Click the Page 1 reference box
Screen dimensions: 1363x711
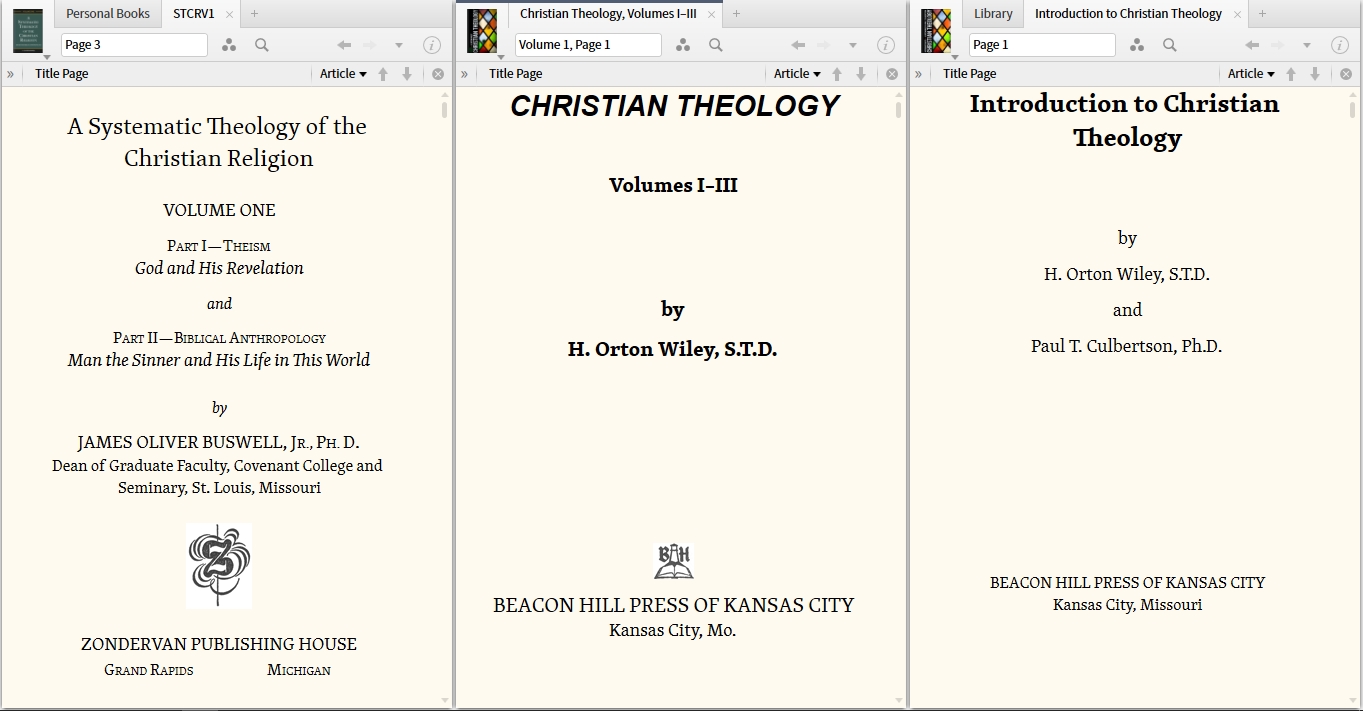point(1042,45)
